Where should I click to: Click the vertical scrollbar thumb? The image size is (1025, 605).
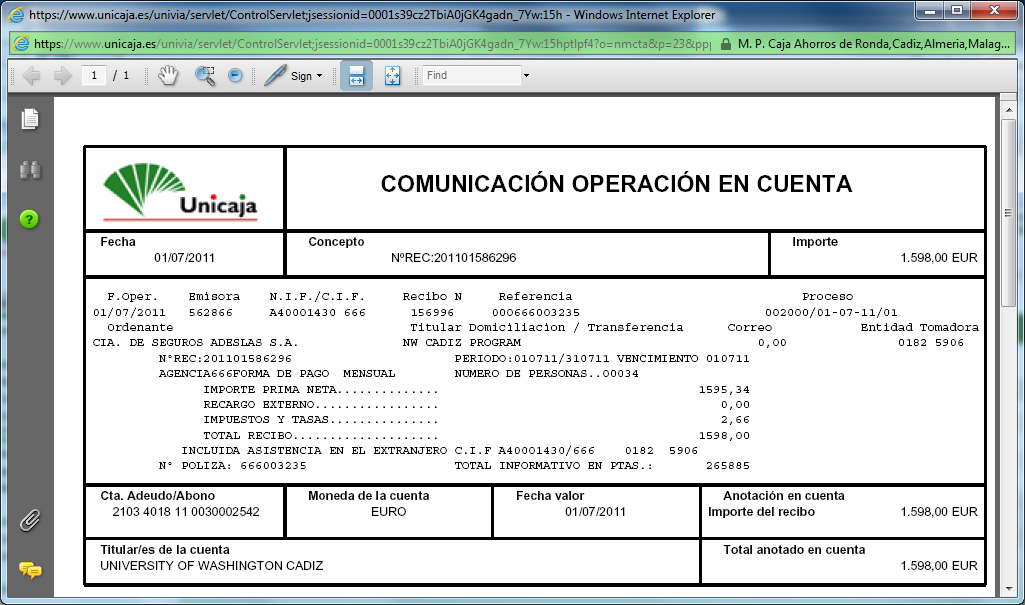click(x=1009, y=212)
